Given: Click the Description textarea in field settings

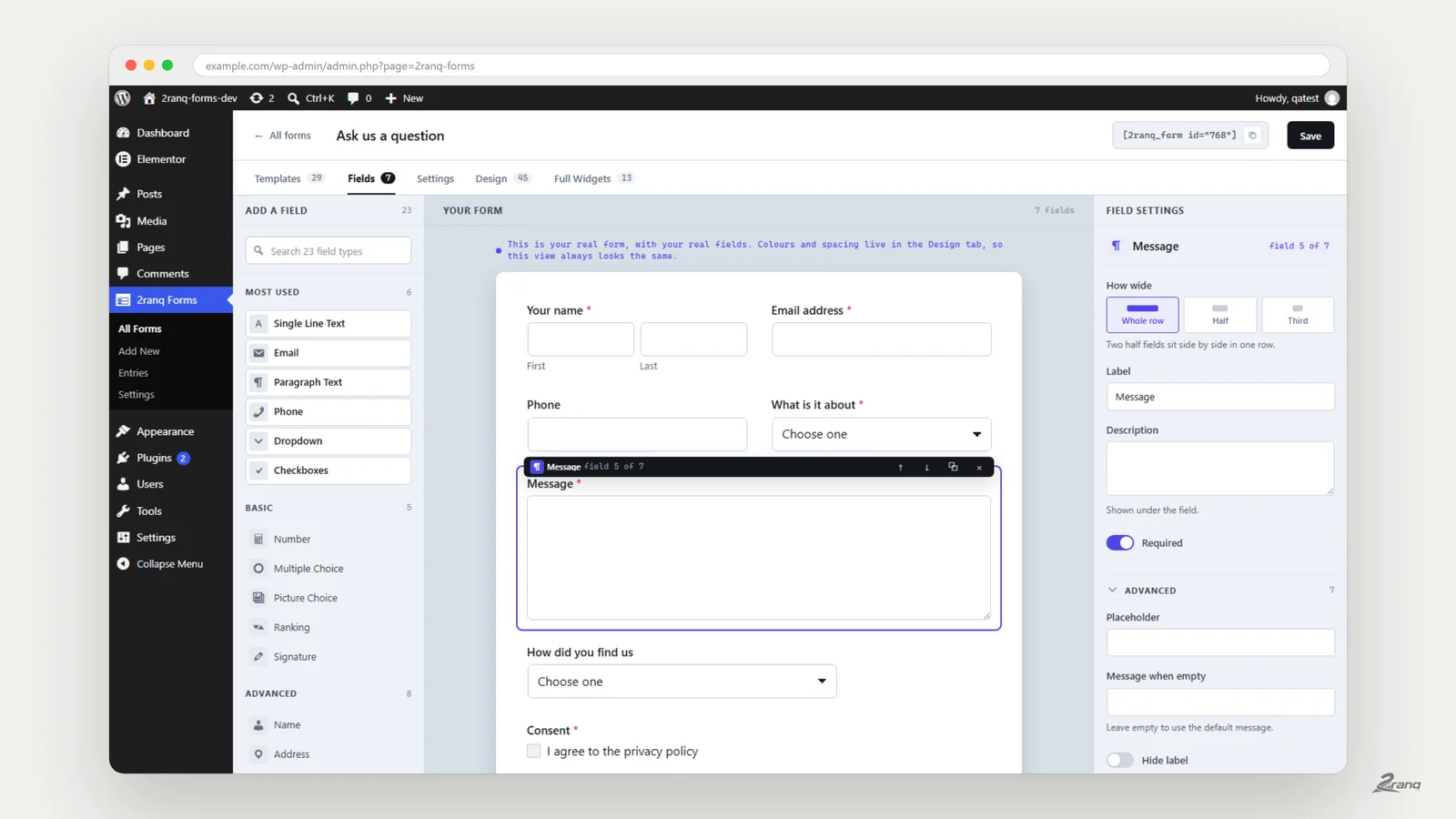Looking at the screenshot, I should tap(1220, 469).
